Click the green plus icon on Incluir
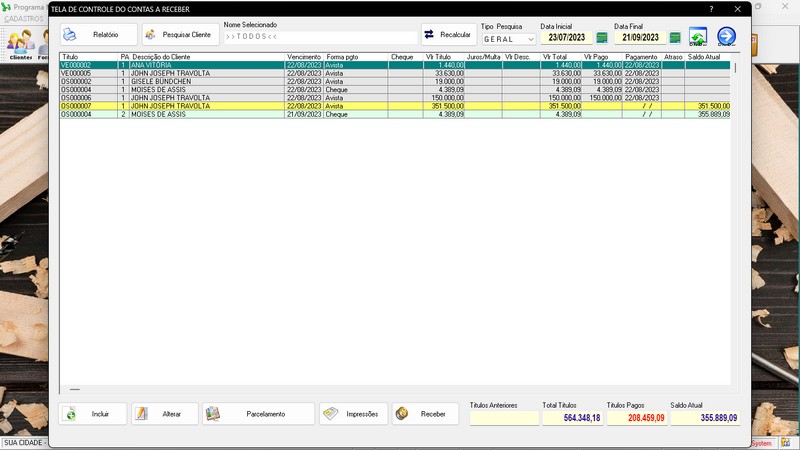 click(x=70, y=414)
